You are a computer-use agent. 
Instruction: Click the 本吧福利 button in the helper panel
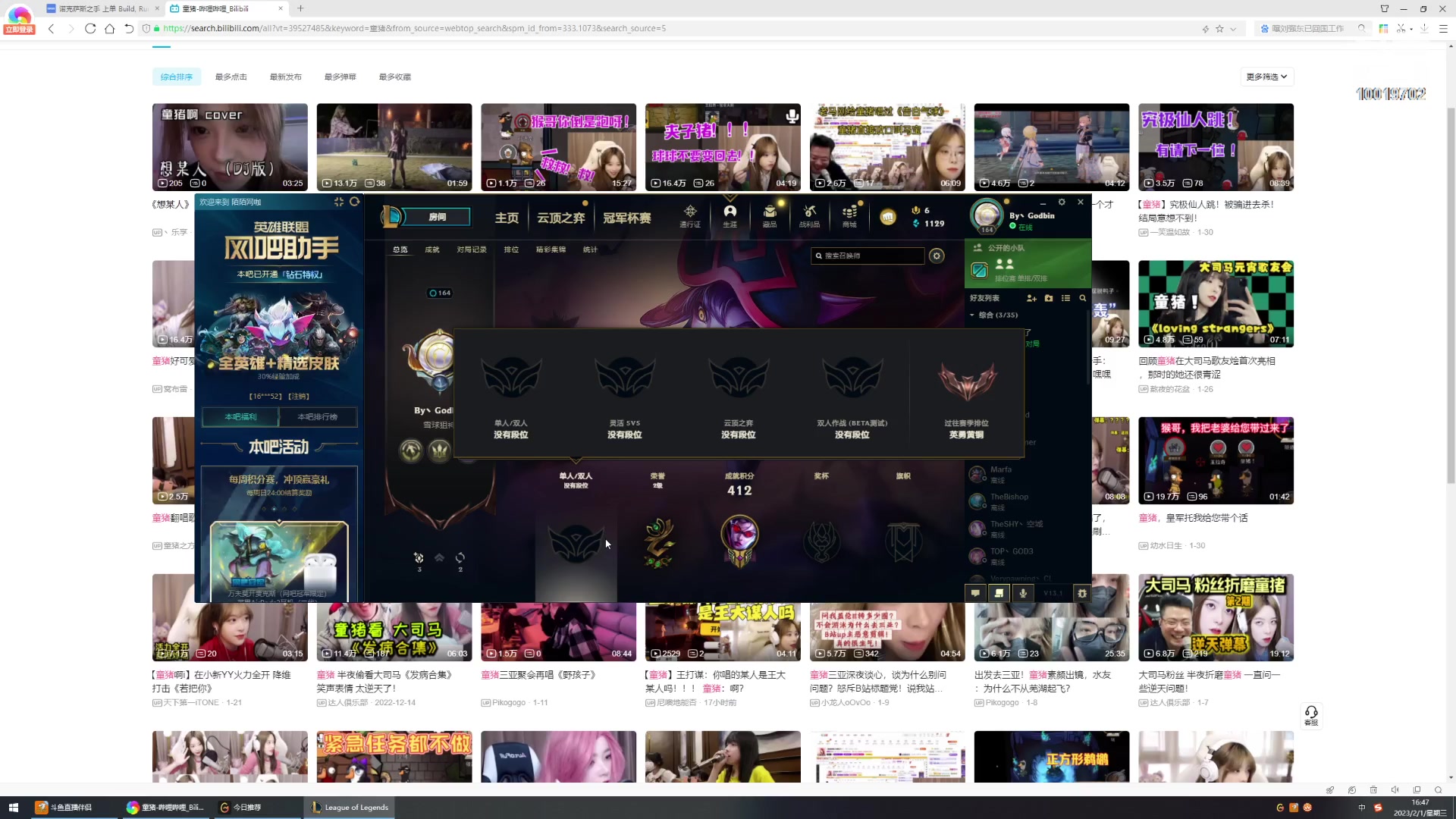click(240, 417)
